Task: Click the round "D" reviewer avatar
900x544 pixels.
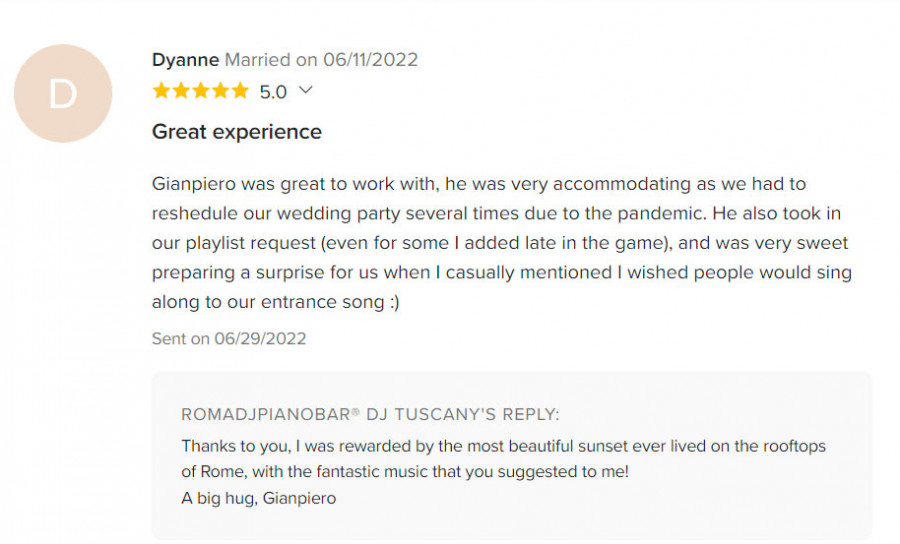Action: [x=62, y=93]
